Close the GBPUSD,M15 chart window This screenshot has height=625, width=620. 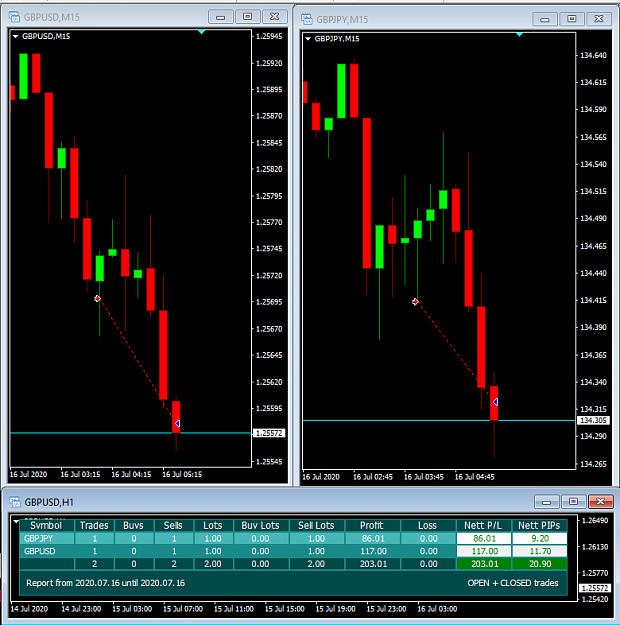[x=275, y=17]
